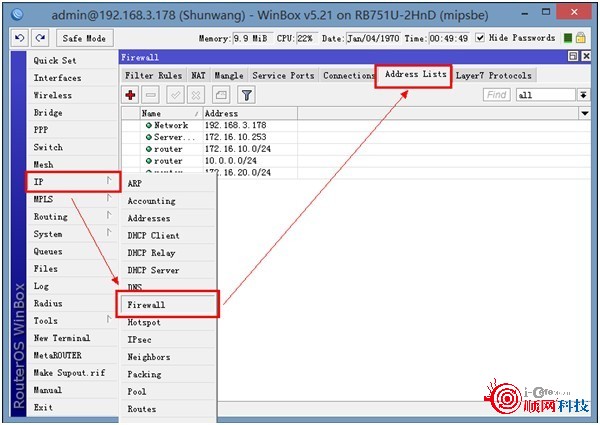Click the Find search field
This screenshot has width=600, height=425.
point(497,95)
